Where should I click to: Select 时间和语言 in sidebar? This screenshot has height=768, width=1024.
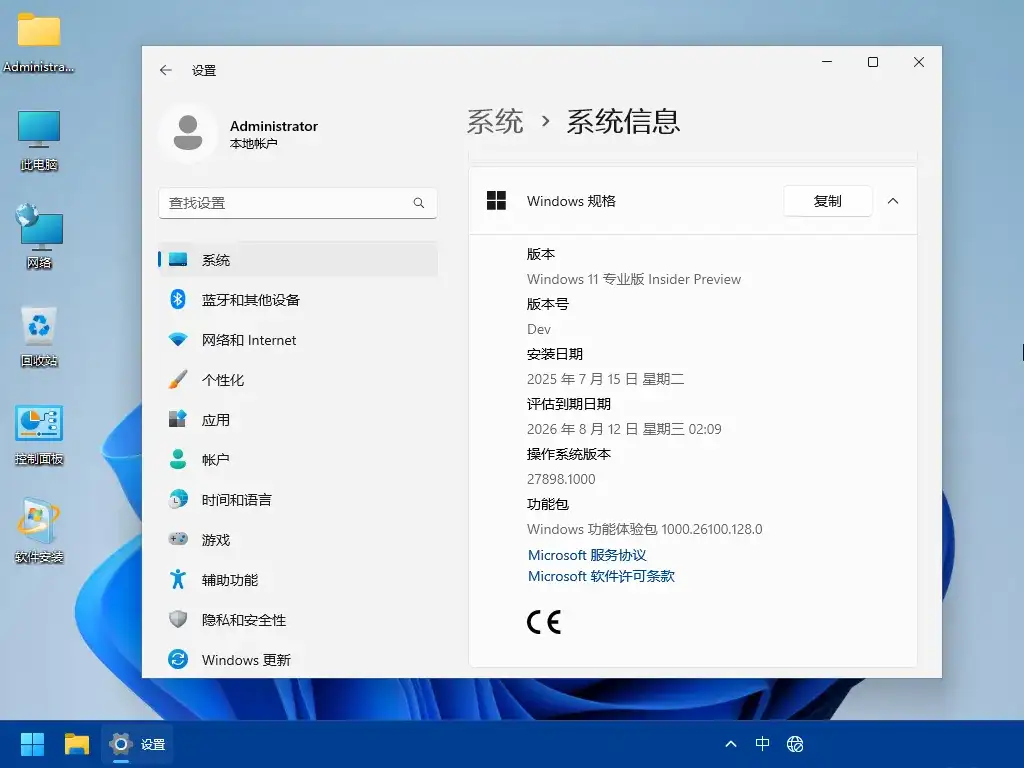click(x=298, y=500)
